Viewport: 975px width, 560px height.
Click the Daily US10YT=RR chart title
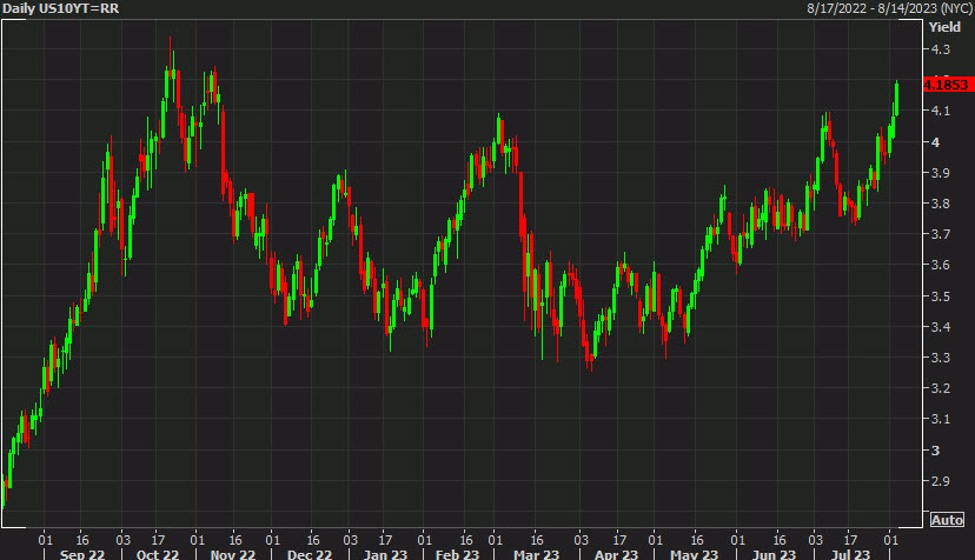tap(60, 8)
